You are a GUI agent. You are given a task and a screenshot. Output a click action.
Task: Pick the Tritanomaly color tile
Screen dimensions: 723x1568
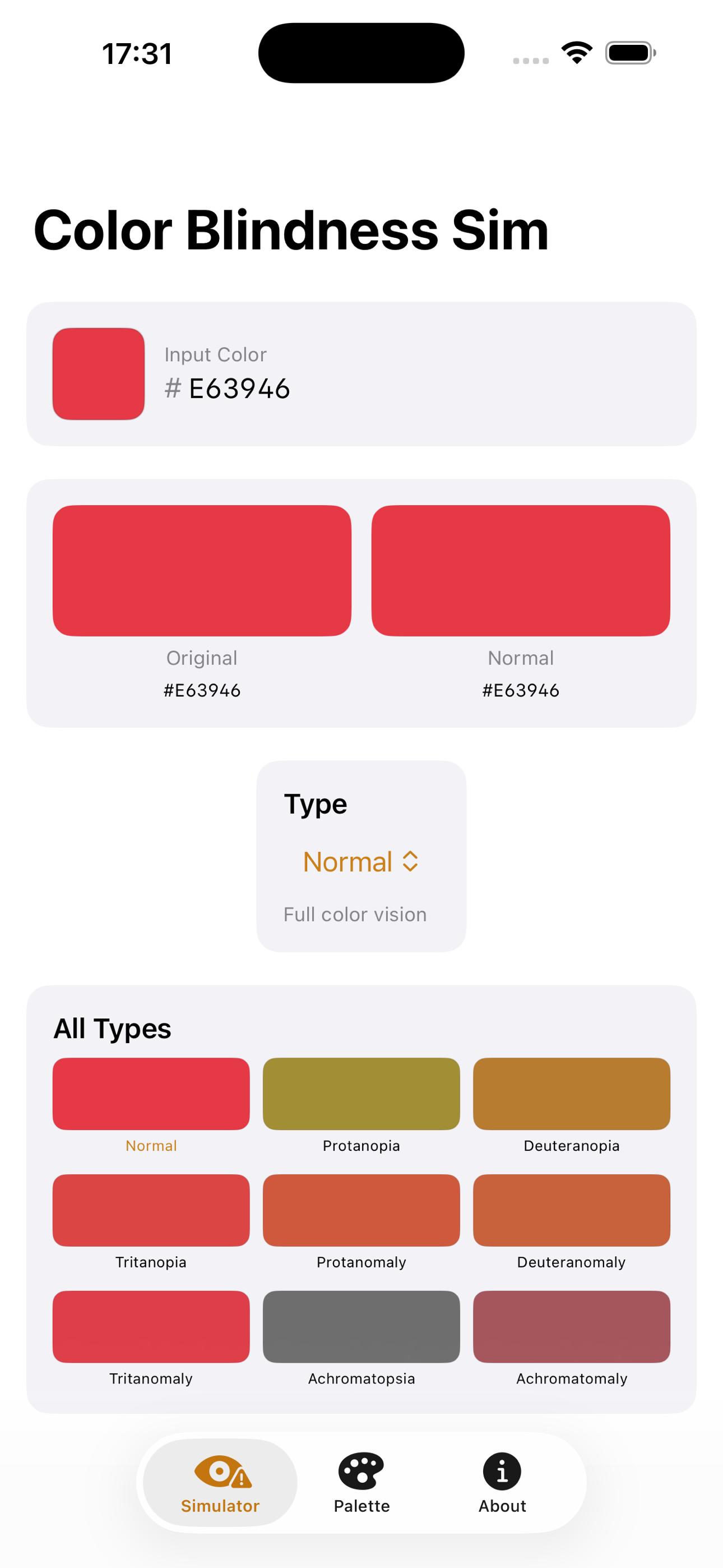(x=151, y=1326)
